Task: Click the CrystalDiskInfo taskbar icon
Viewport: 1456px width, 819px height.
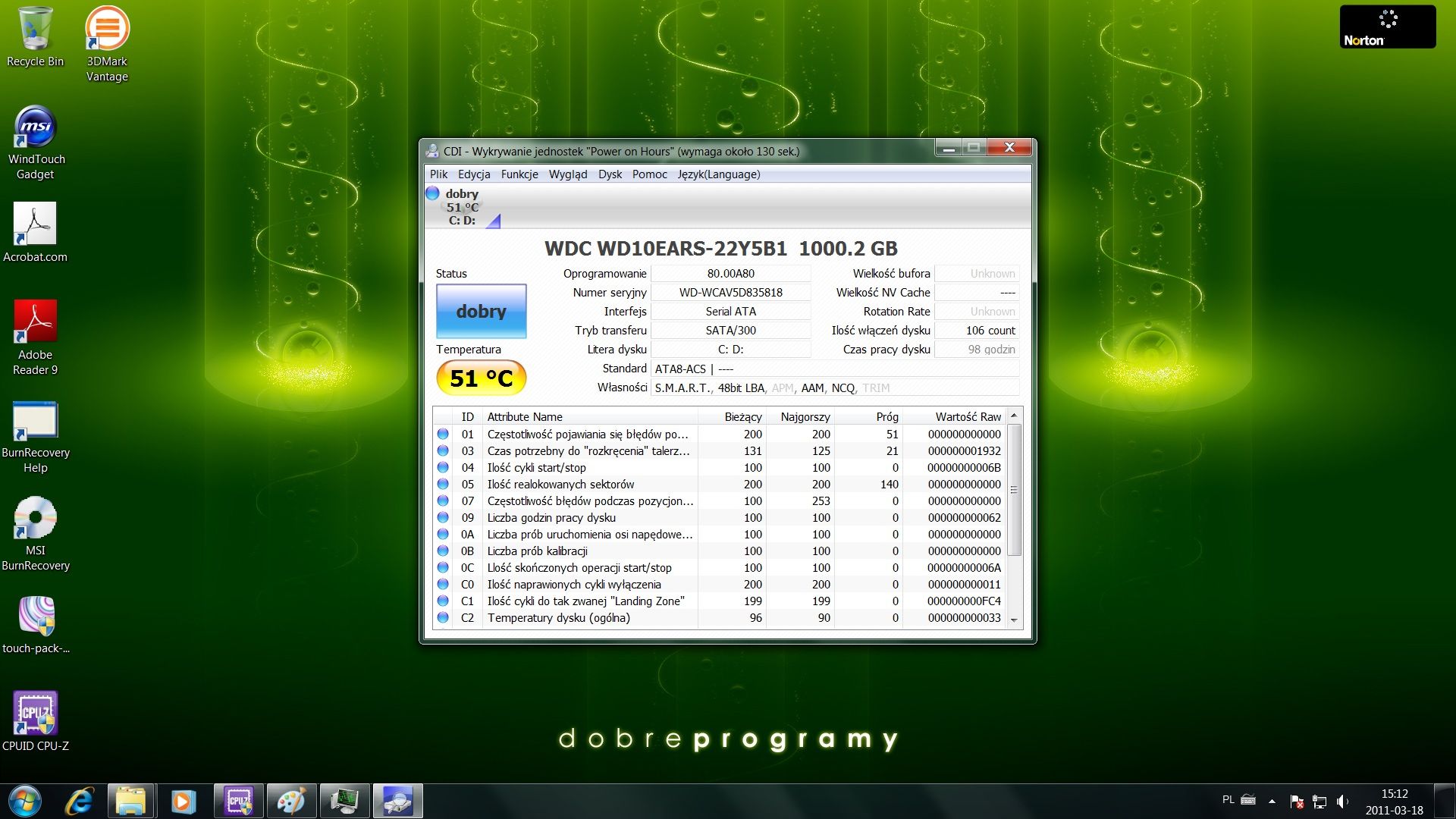Action: point(397,801)
